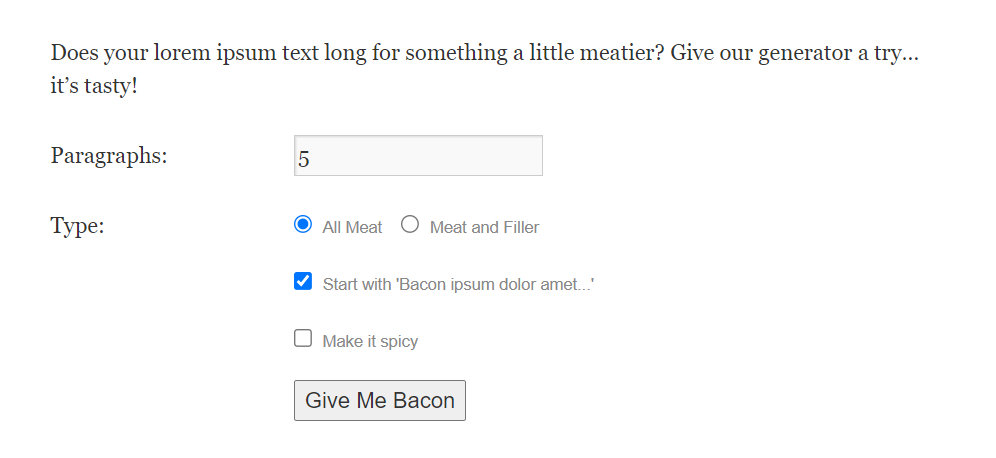996x458 pixels.
Task: Click the 'it's tasty!' text line
Action: (x=94, y=86)
